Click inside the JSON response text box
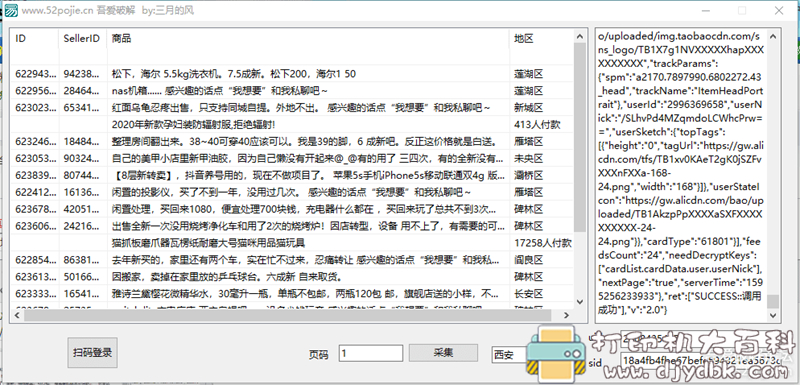This screenshot has height=385, width=800. pos(682,175)
